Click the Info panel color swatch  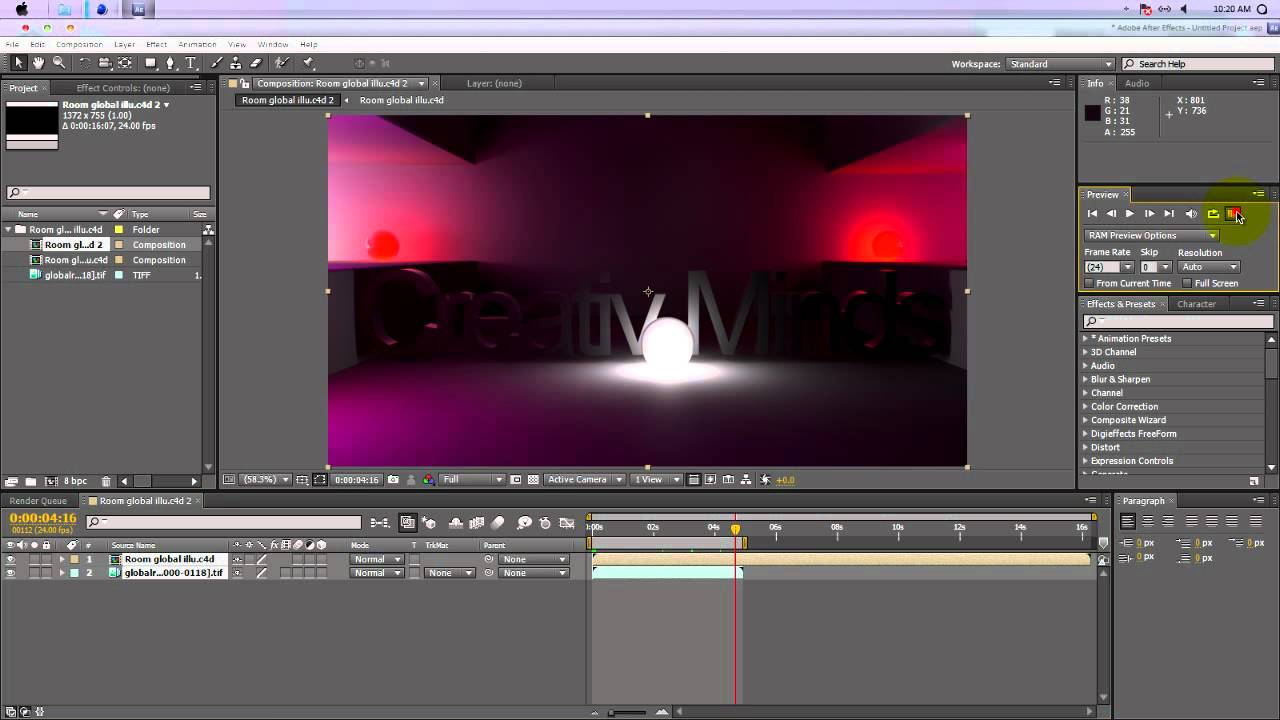[x=1093, y=113]
